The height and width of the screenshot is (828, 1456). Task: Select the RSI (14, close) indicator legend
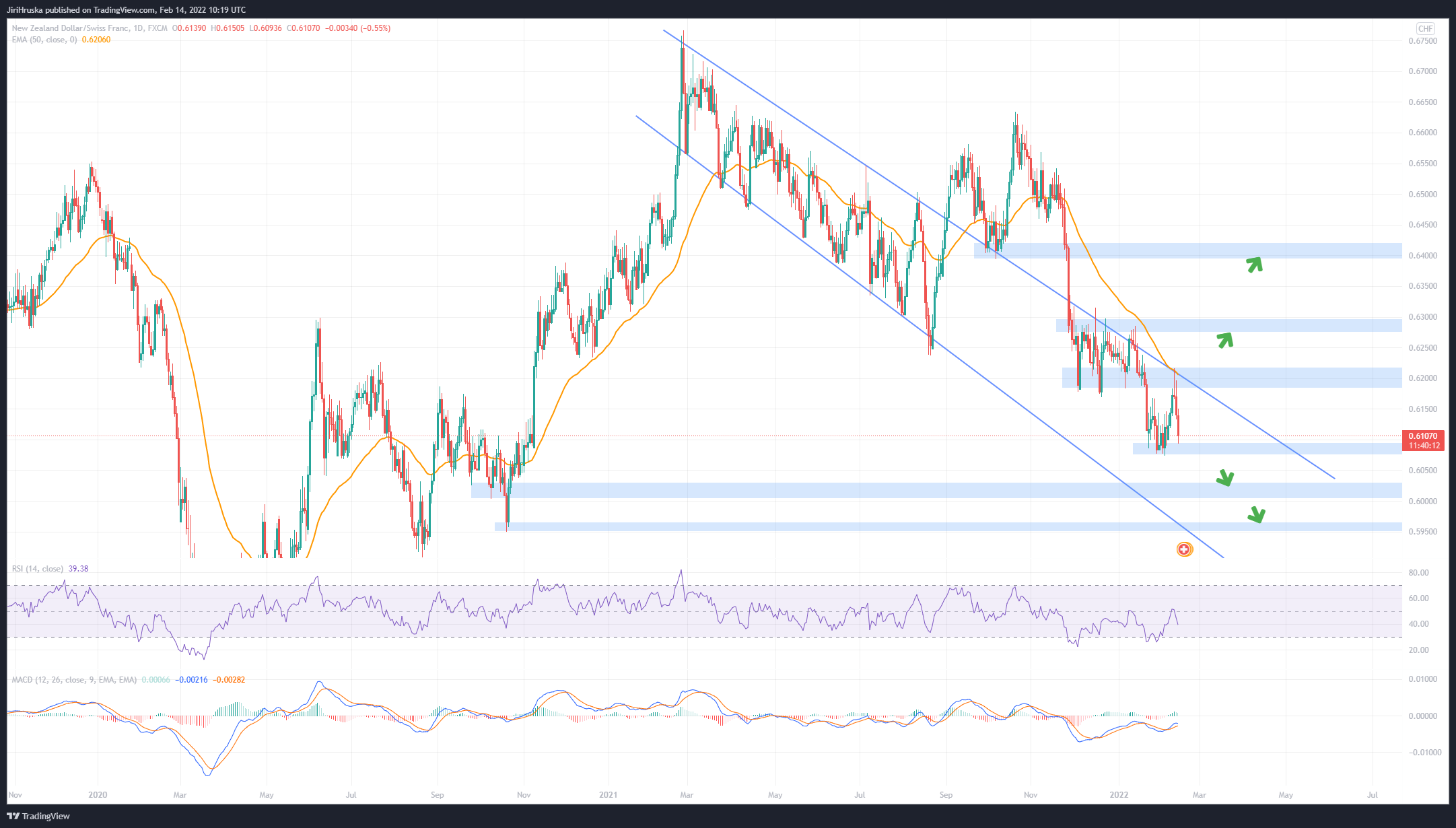(x=38, y=569)
